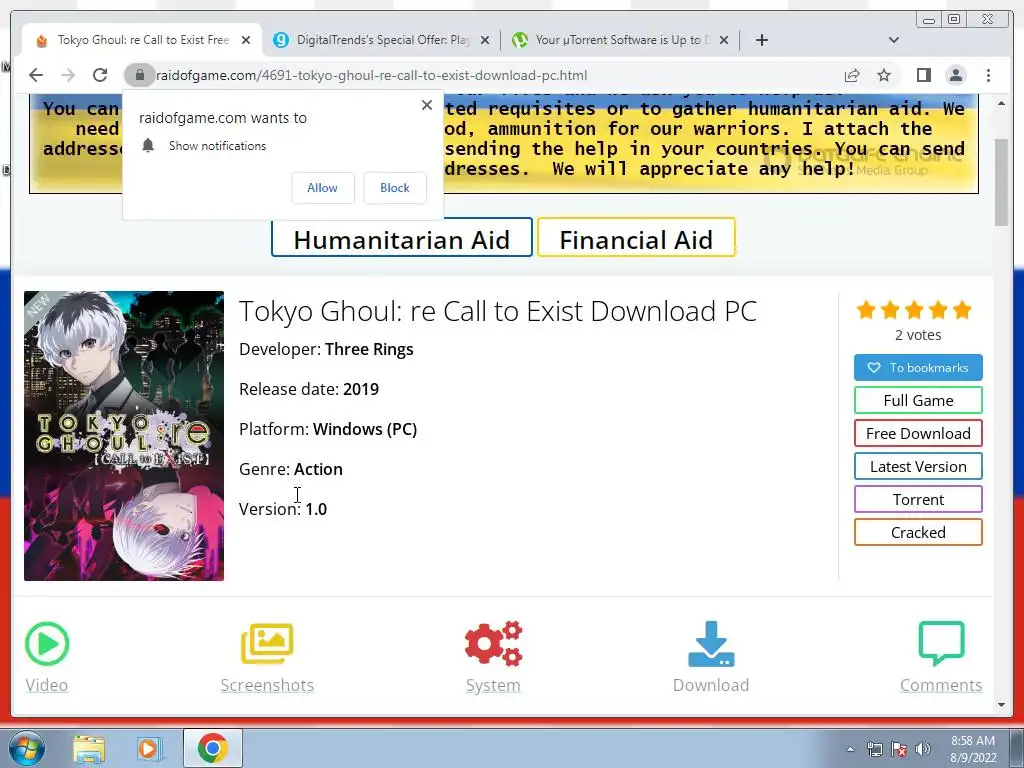Click the Financial Aid button

coord(636,238)
